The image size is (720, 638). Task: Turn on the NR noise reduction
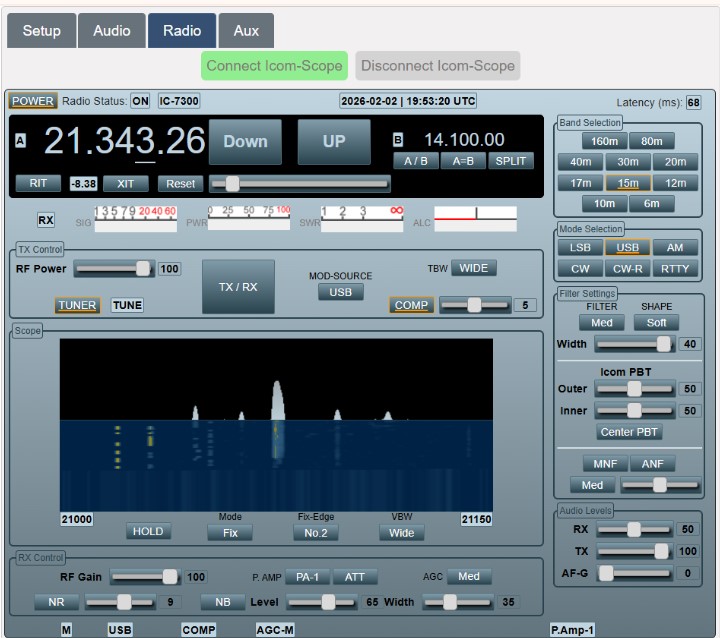(56, 602)
